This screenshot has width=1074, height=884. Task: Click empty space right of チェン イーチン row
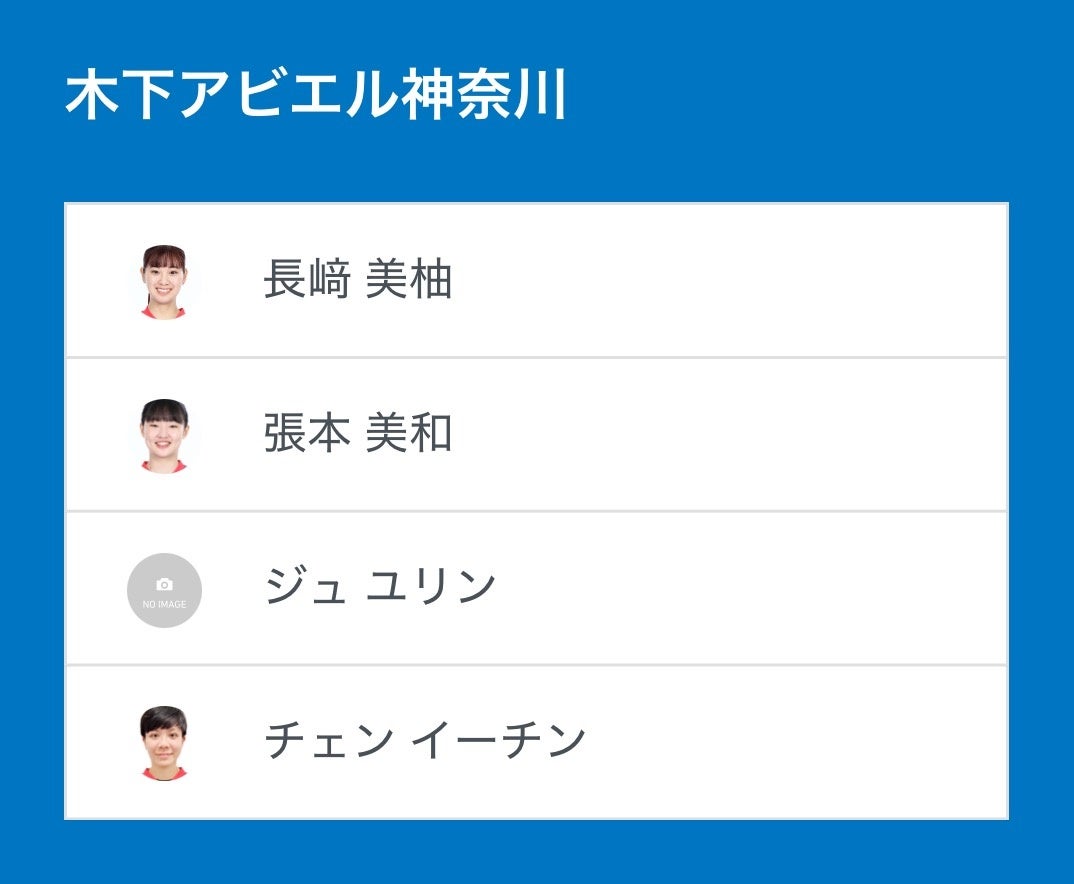[x=780, y=742]
